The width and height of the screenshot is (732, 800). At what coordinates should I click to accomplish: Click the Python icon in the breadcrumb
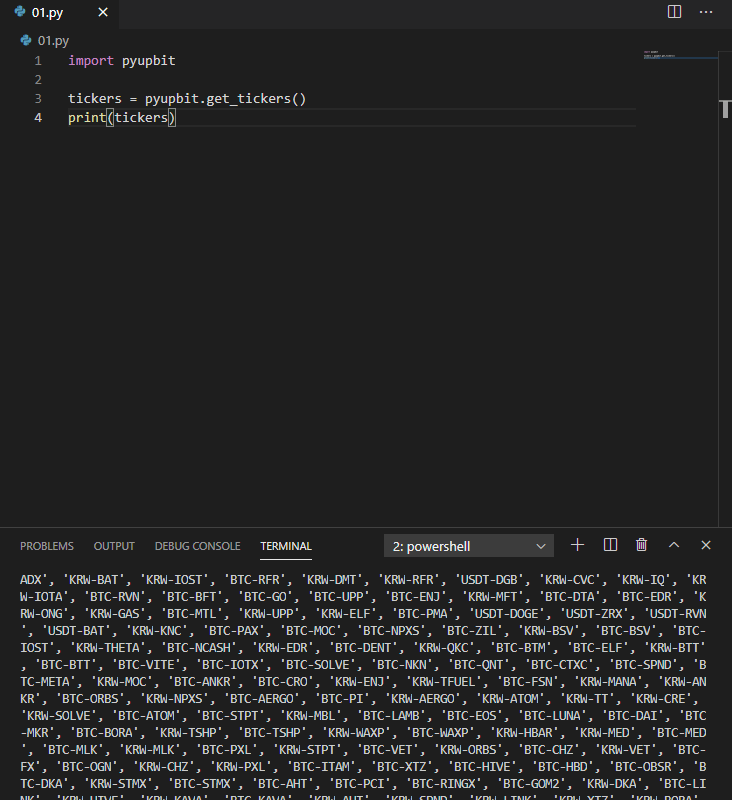[x=26, y=40]
